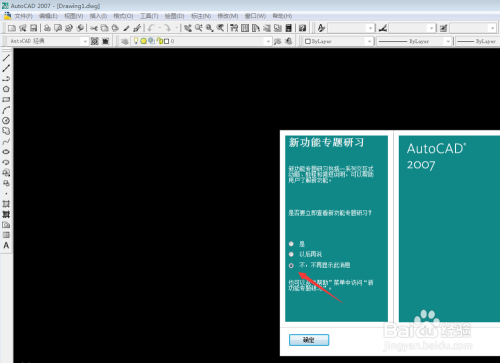Select the Line draw tool
Viewport: 500px width, 363px height.
pyautogui.click(x=6, y=58)
